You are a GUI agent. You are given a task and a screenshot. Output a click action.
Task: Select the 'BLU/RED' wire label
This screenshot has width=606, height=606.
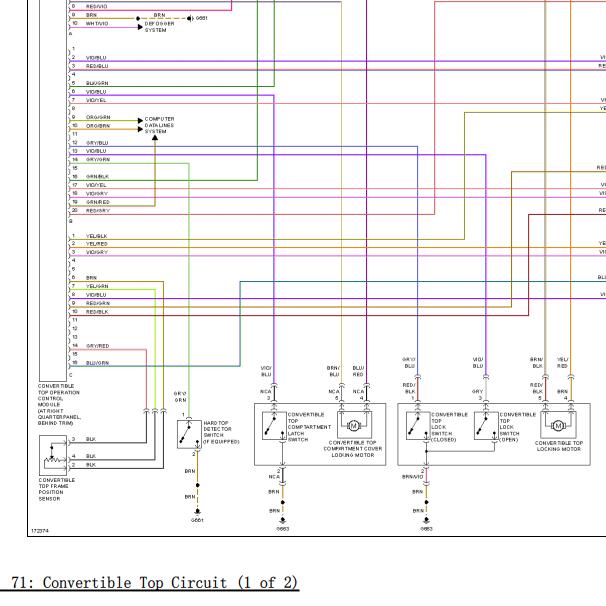click(x=358, y=371)
